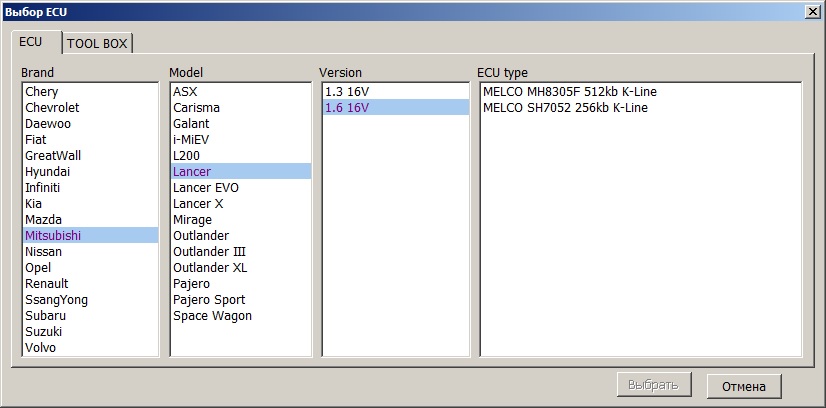Choose Hyundai brand

tap(90, 172)
